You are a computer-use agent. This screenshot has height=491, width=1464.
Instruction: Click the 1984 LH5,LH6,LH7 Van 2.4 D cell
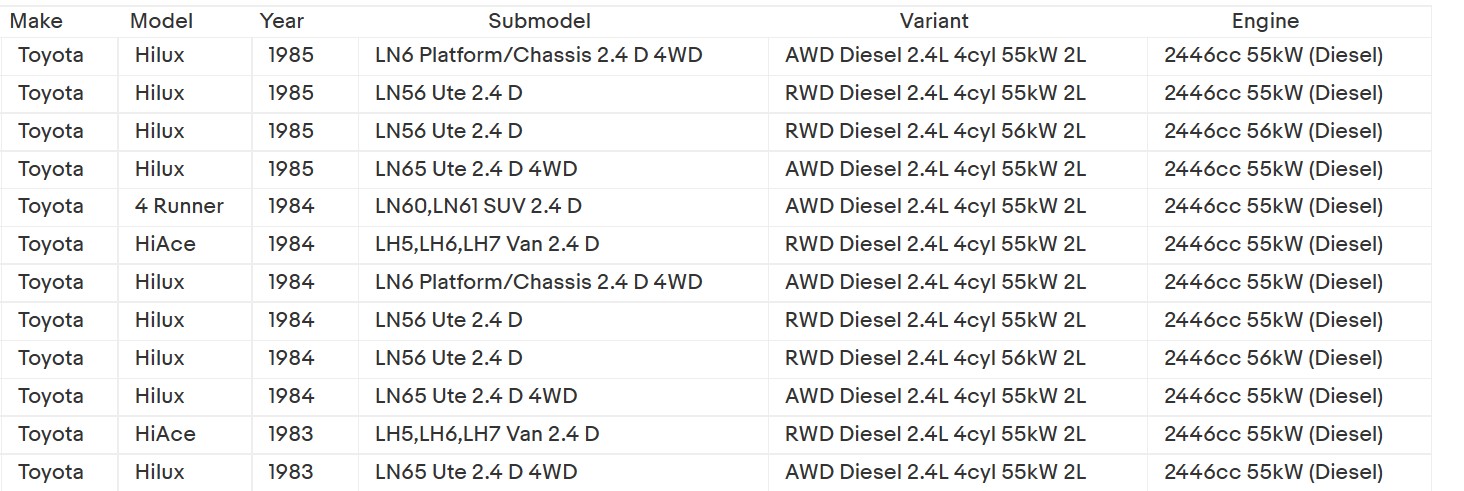487,244
